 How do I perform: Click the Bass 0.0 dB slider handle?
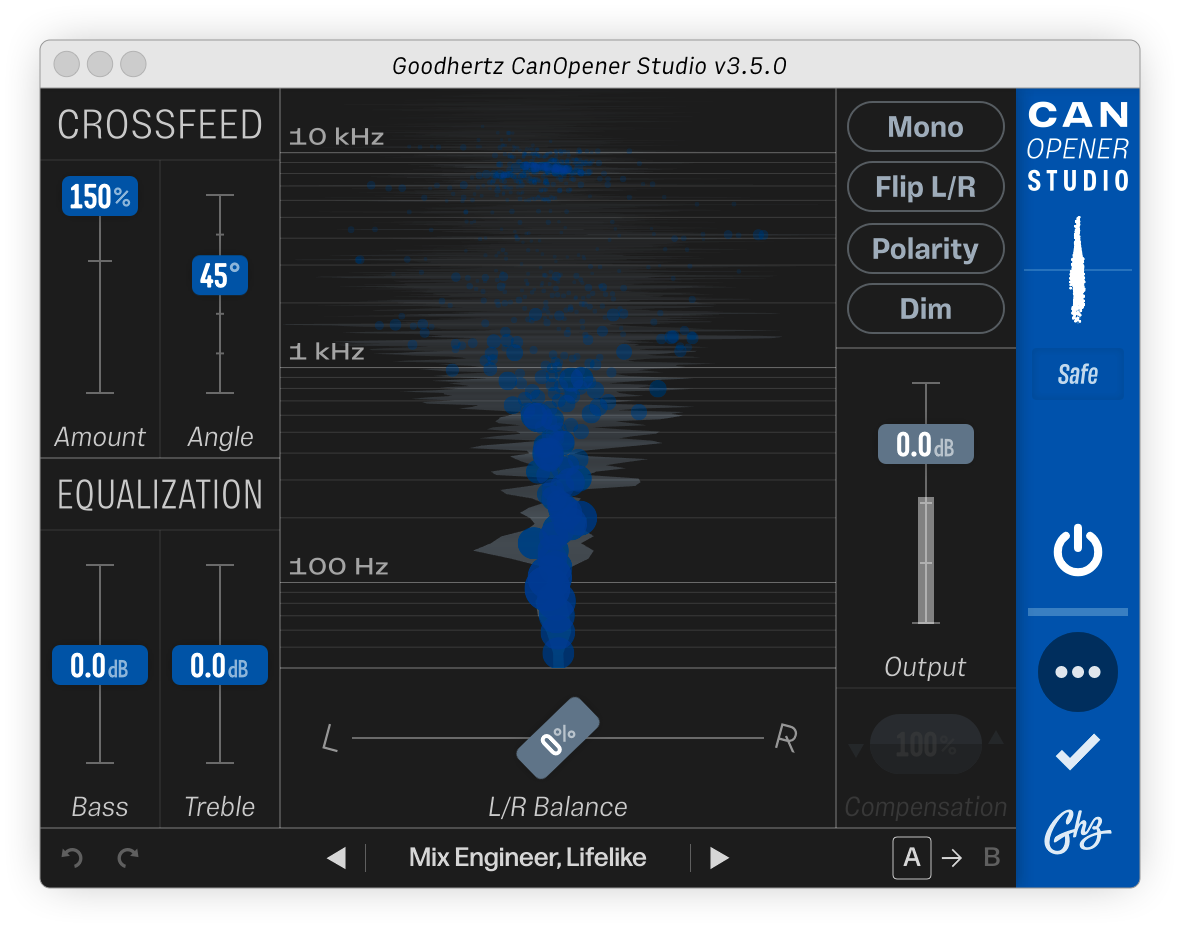pos(99,665)
